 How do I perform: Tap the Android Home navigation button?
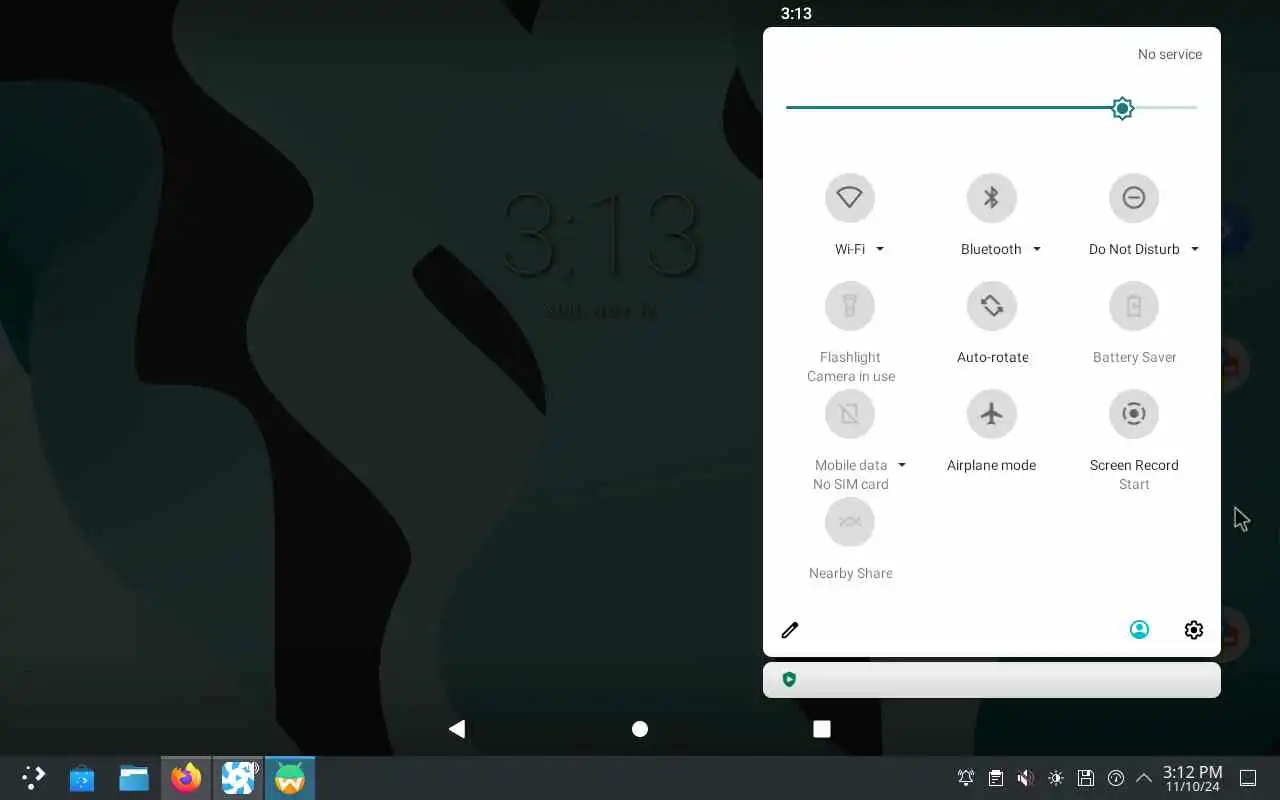tap(640, 729)
